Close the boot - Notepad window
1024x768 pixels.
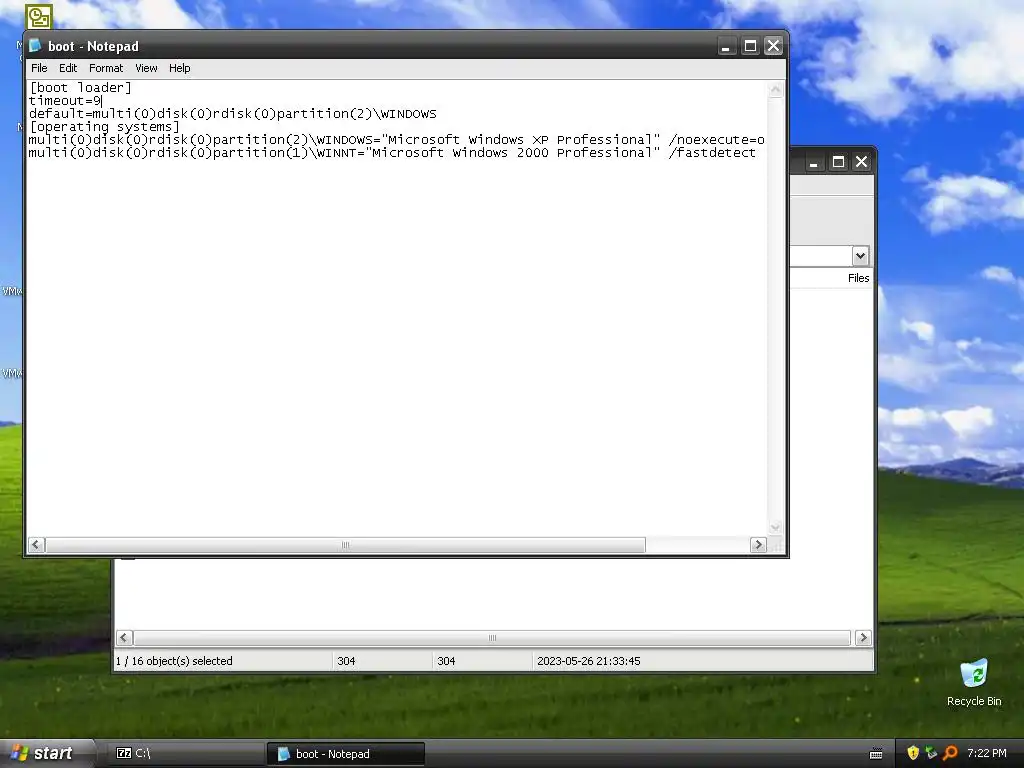click(773, 46)
